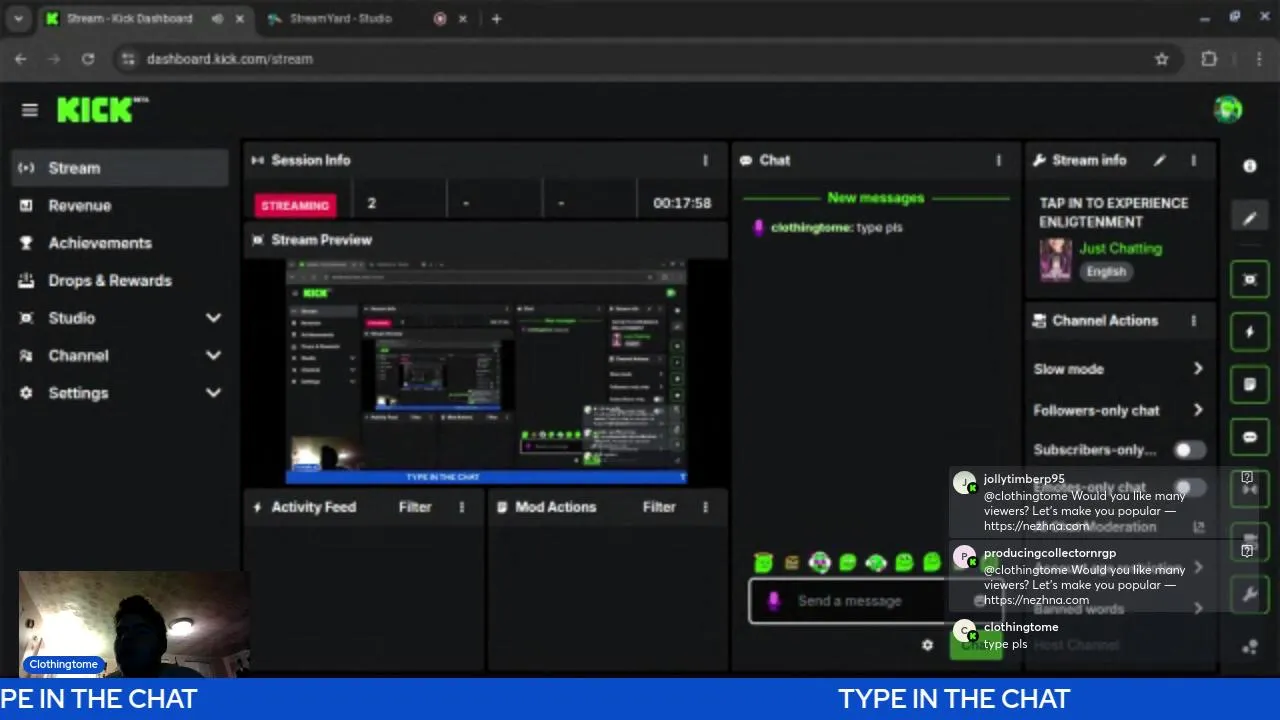Click the Mod Actions Filter button
Screen dimensions: 1280x720
pyautogui.click(x=659, y=507)
